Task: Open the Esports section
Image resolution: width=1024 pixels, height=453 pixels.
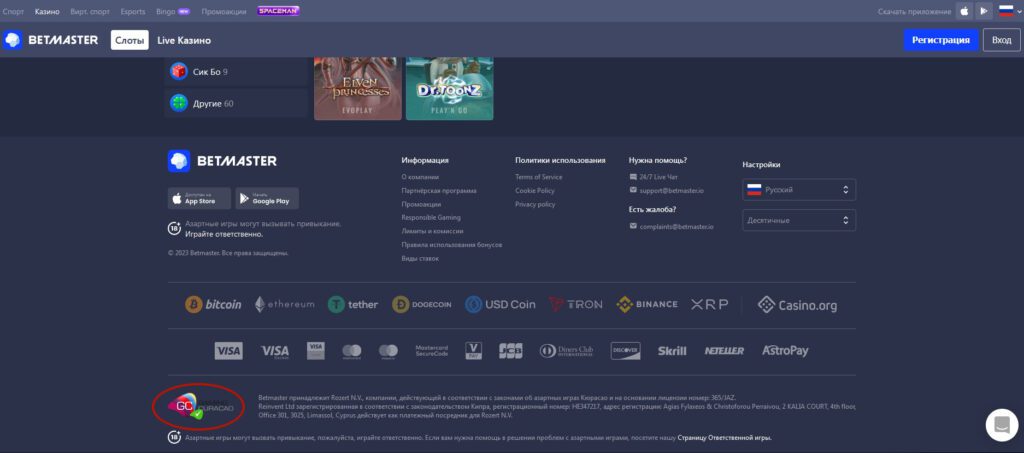Action: pos(133,12)
